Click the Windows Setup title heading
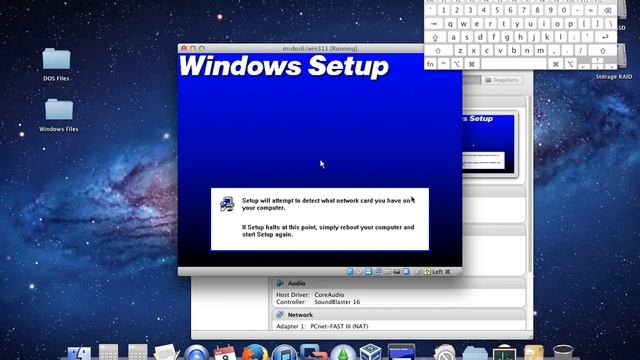Image resolution: width=640 pixels, height=360 pixels. pyautogui.click(x=284, y=66)
